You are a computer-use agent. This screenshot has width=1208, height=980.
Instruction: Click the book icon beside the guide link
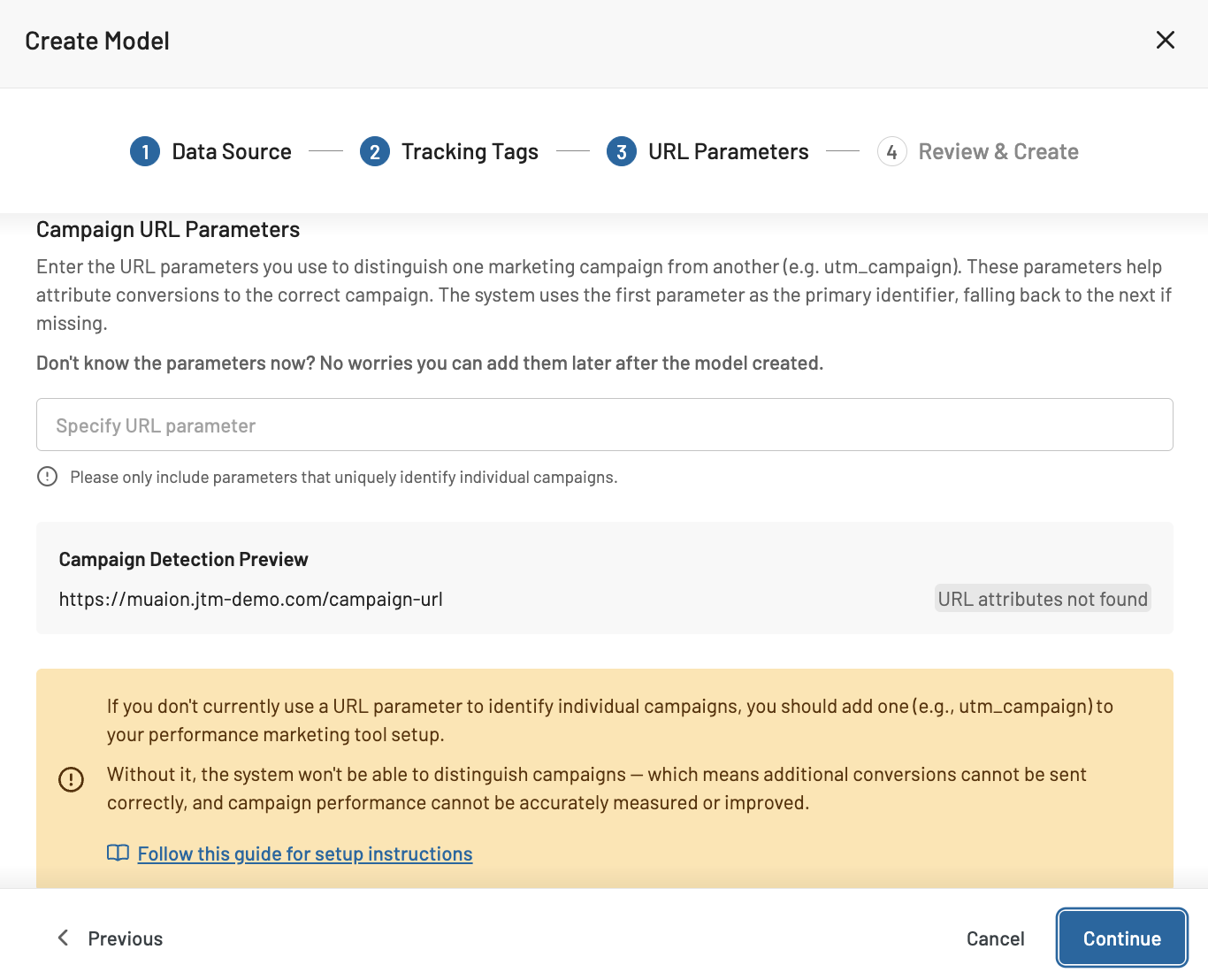(x=118, y=854)
